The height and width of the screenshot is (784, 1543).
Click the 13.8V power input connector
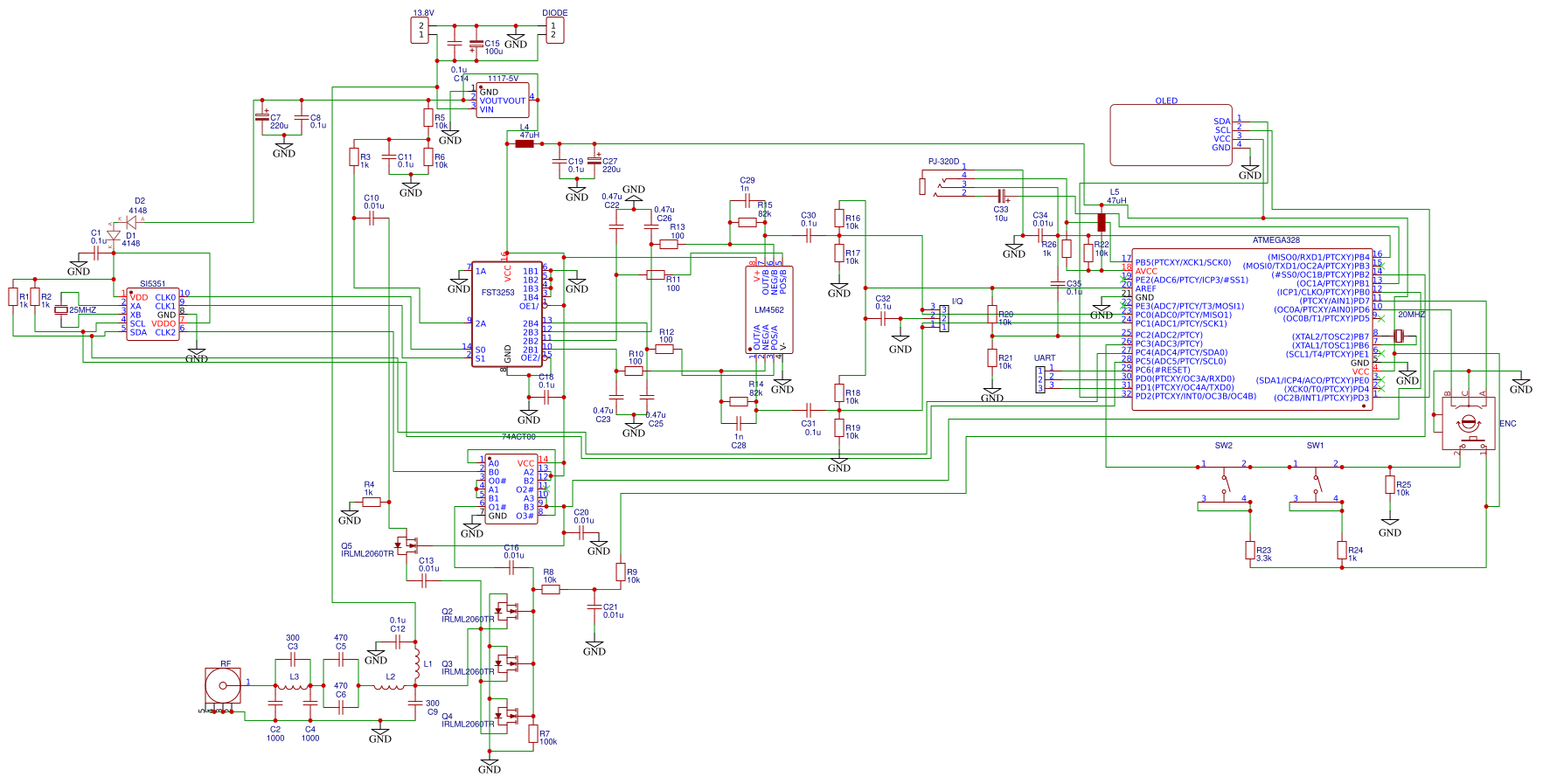click(x=421, y=31)
